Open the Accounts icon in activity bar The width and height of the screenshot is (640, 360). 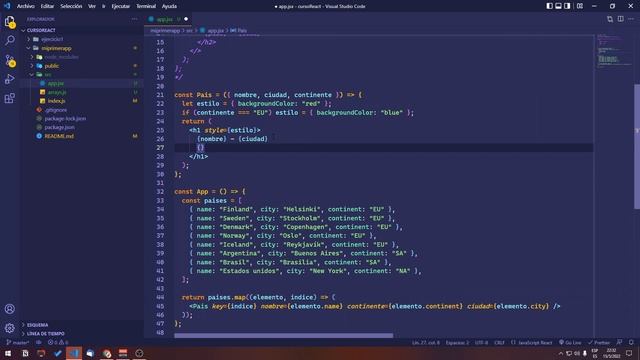coord(10,309)
